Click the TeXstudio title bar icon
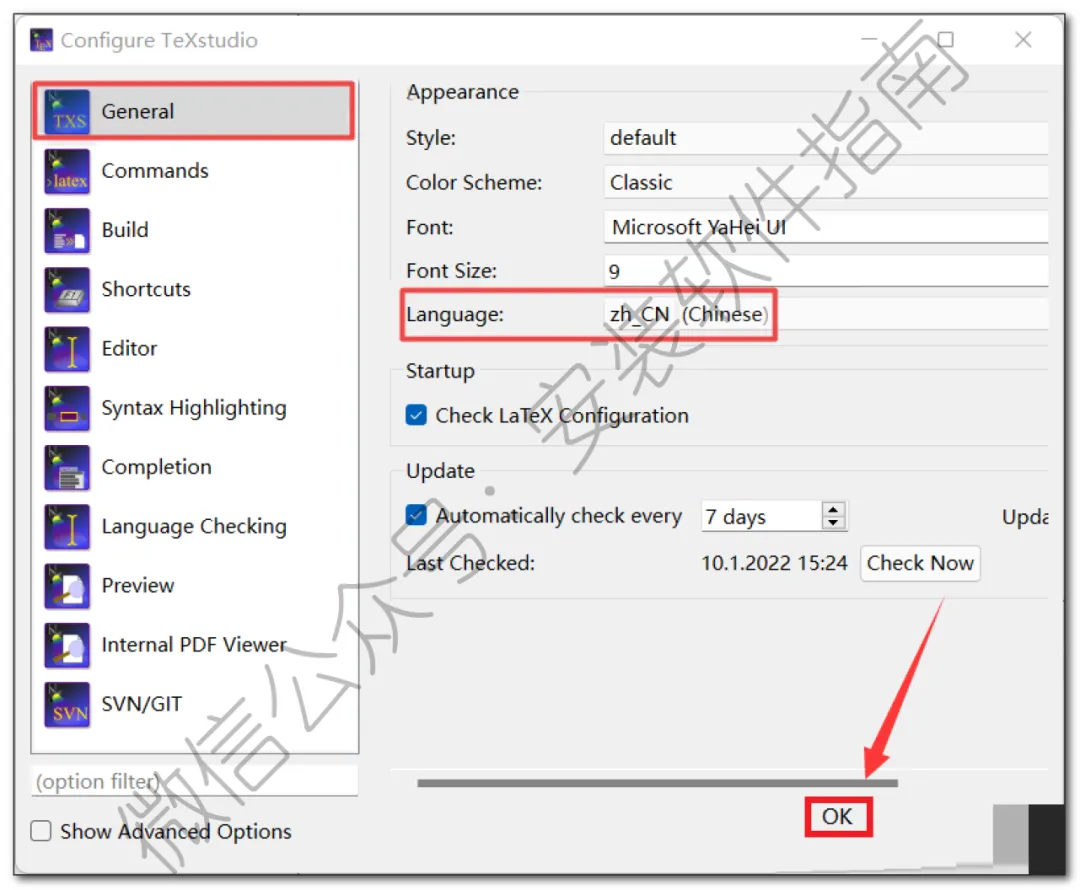Screen dimensions: 1080x890 [41, 40]
